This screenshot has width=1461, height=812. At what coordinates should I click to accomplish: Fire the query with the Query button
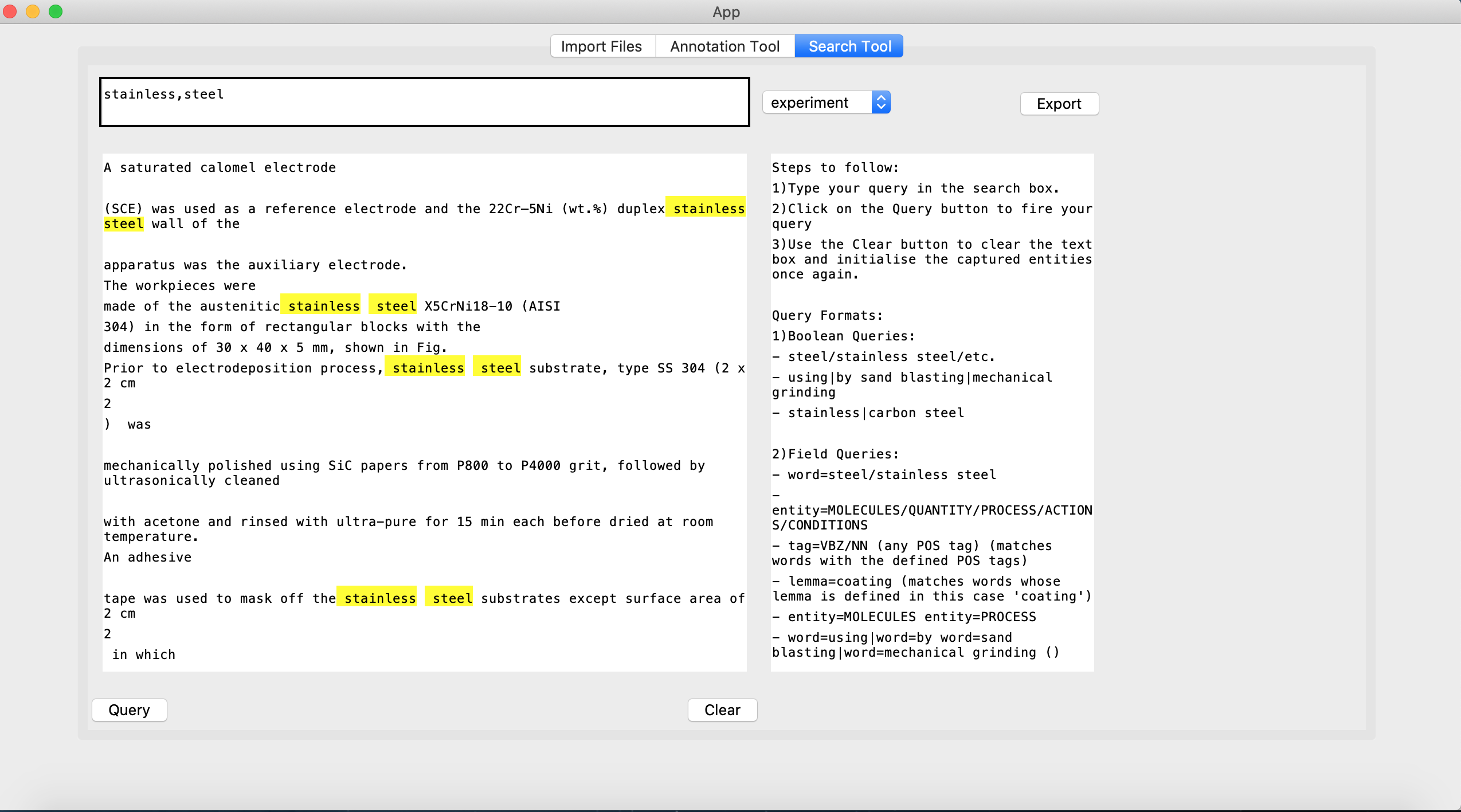tap(129, 709)
